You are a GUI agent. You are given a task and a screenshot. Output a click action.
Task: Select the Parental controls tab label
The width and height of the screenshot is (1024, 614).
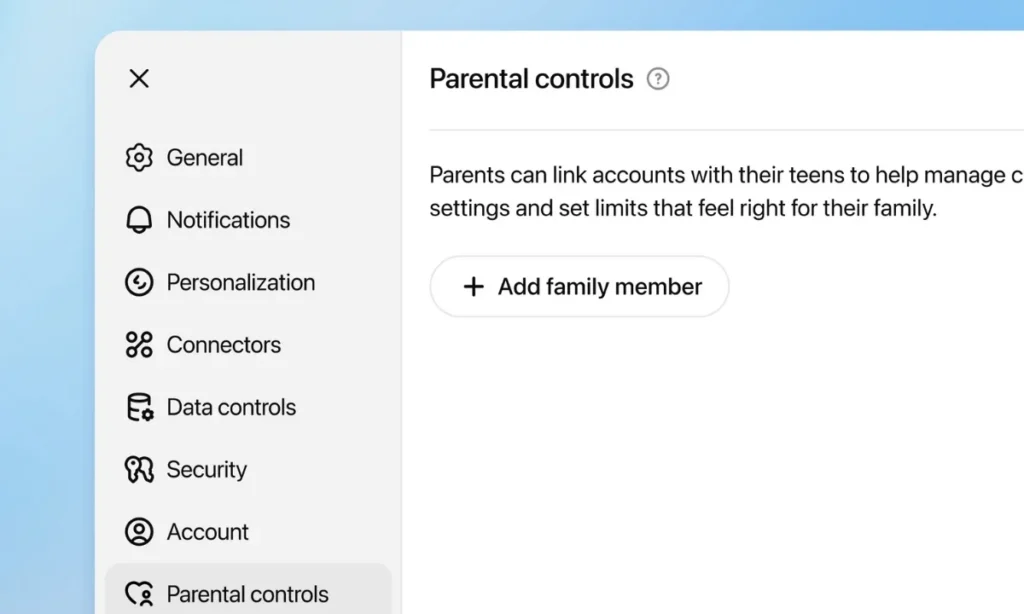(248, 595)
